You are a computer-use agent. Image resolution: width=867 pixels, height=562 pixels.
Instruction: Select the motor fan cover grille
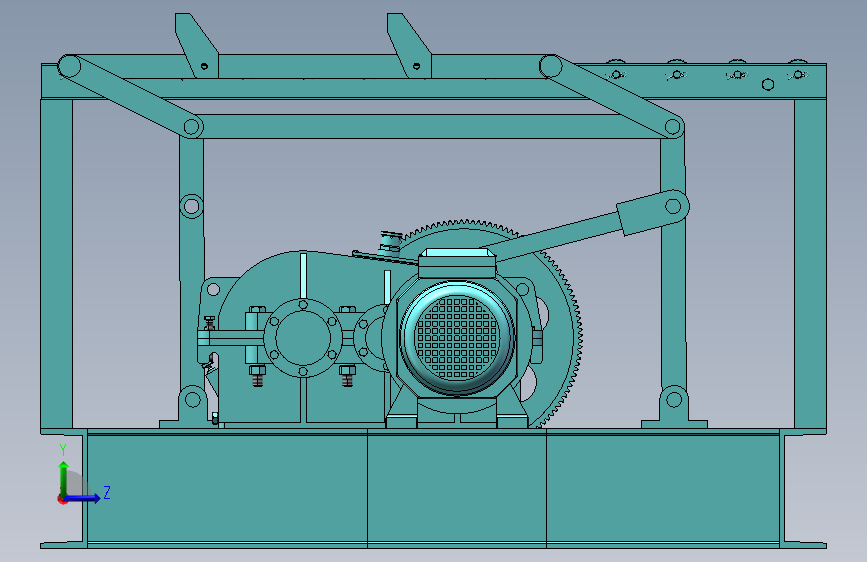coord(457,337)
